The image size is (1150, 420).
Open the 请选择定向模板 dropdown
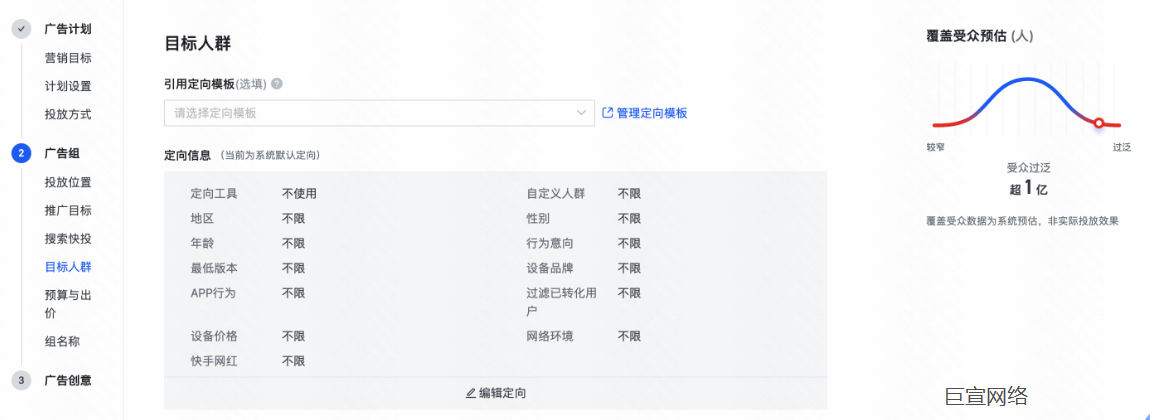pyautogui.click(x=379, y=113)
